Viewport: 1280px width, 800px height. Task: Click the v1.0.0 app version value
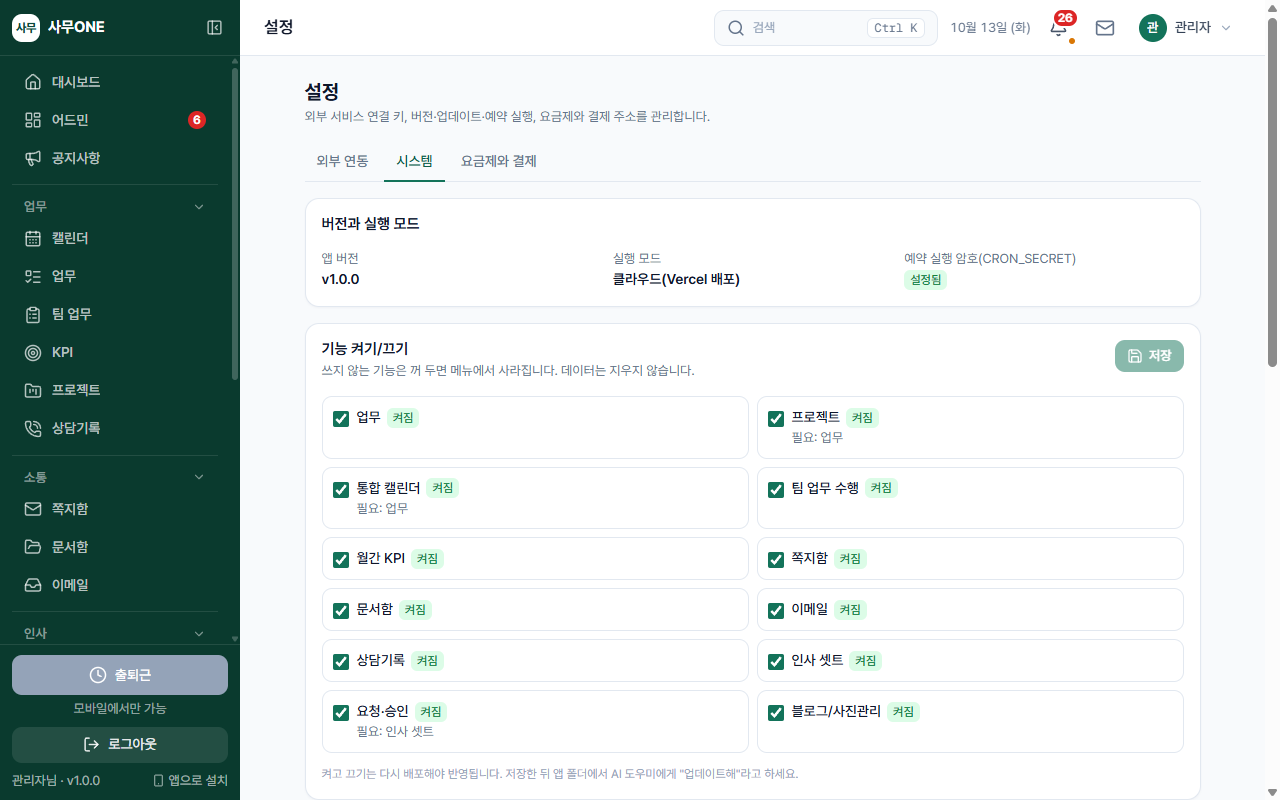340,280
